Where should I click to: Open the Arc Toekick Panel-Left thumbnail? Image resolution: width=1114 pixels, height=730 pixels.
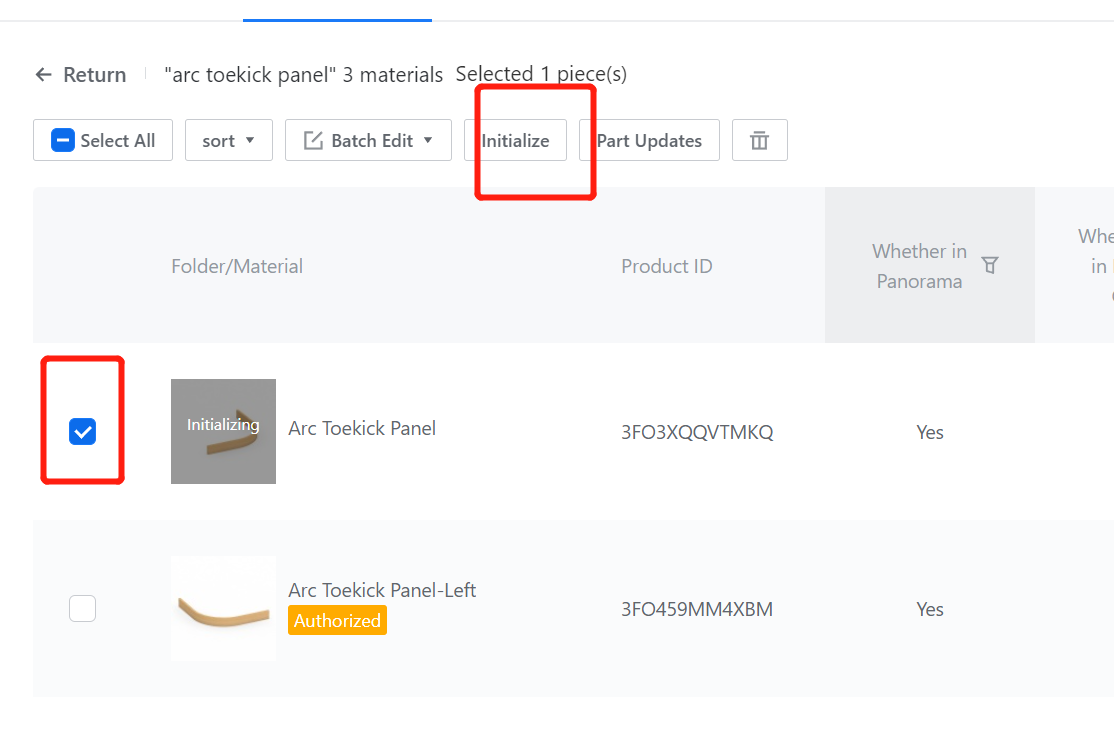coord(223,608)
